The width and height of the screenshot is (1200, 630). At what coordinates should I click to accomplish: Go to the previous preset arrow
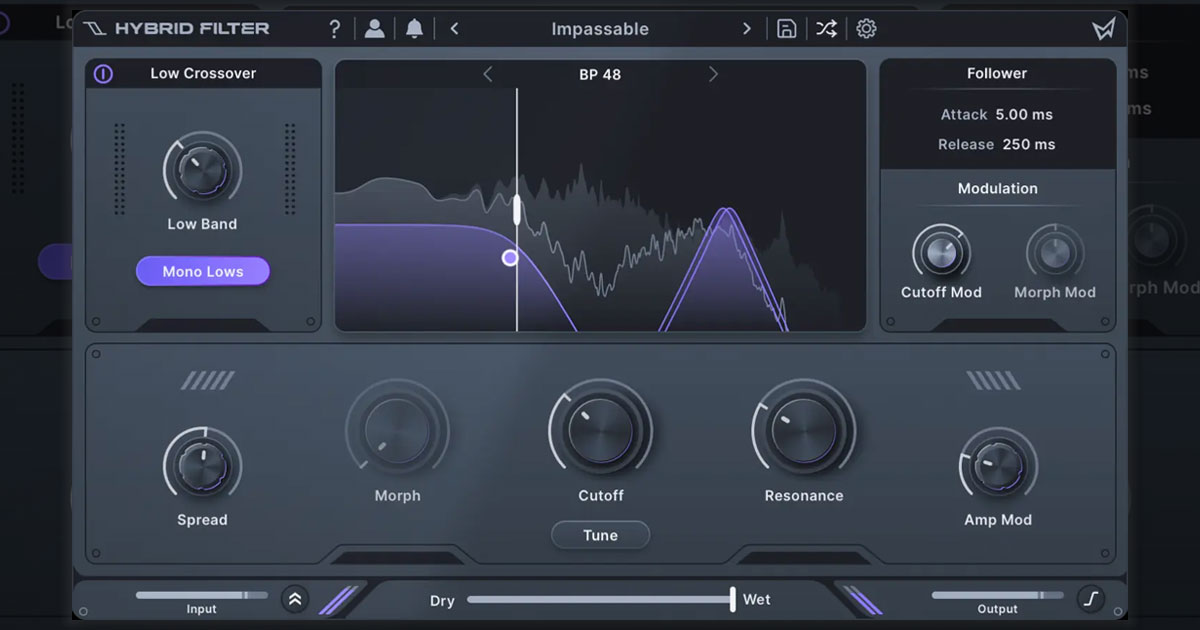click(454, 29)
